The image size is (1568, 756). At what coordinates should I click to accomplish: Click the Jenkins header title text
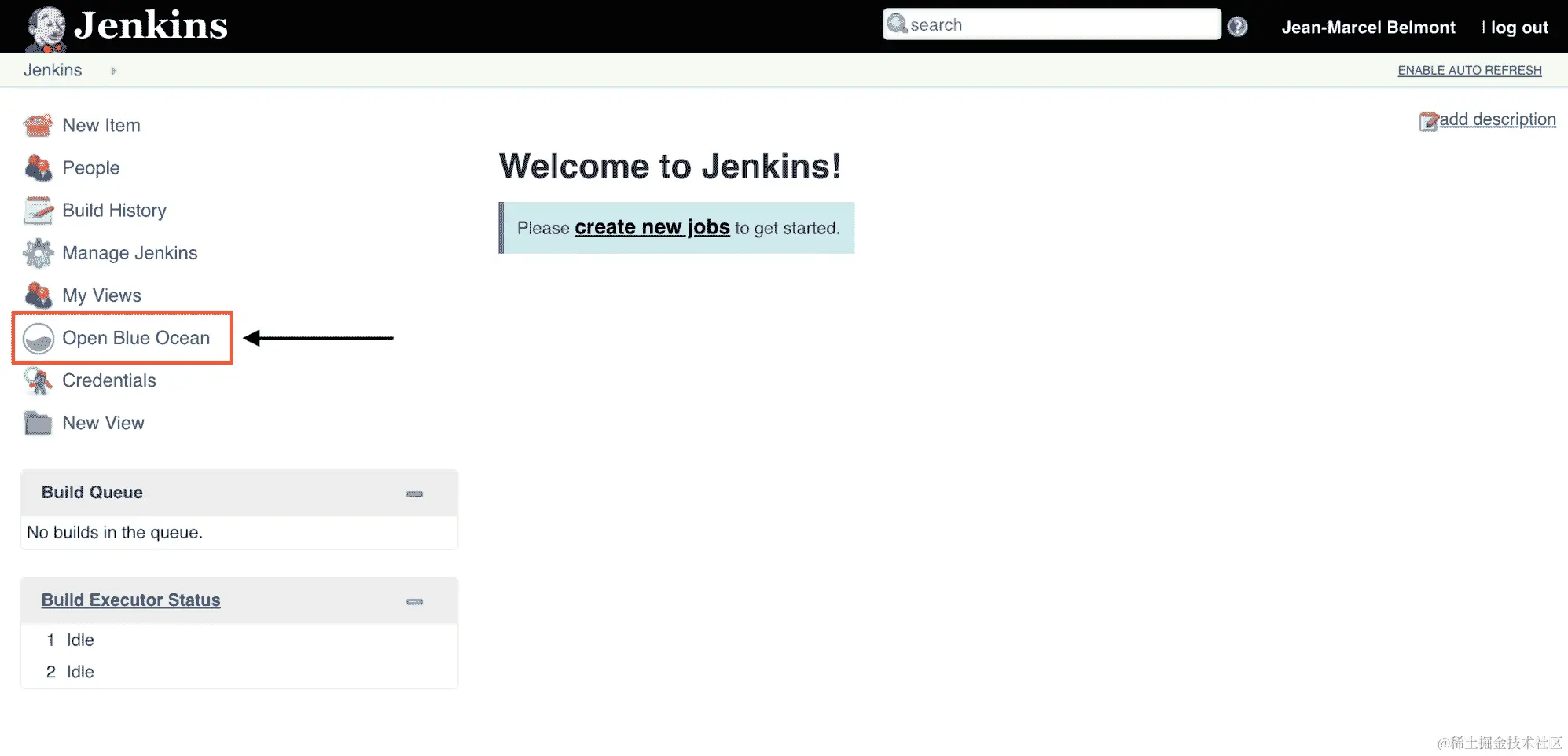click(151, 25)
